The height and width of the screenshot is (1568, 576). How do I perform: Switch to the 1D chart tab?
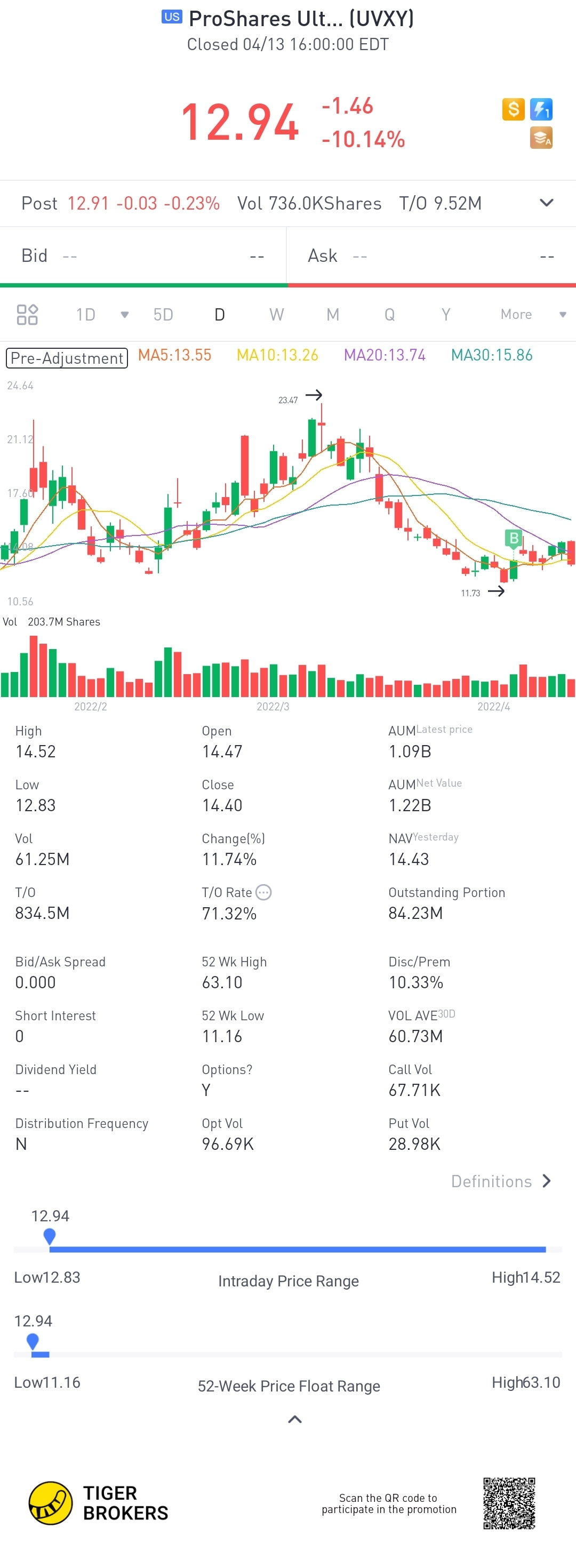pos(86,315)
